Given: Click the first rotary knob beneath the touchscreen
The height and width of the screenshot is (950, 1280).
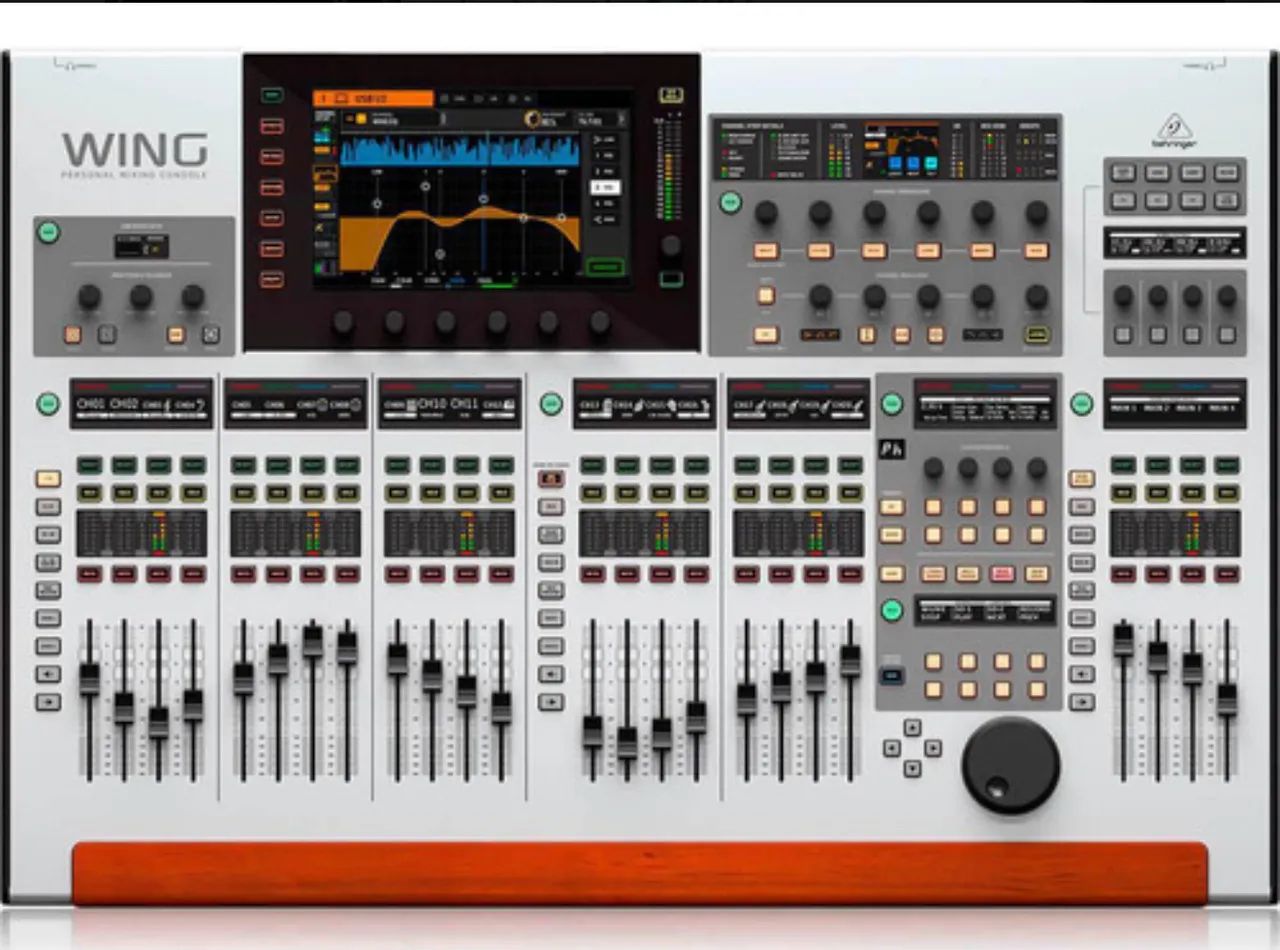Looking at the screenshot, I should point(343,322).
